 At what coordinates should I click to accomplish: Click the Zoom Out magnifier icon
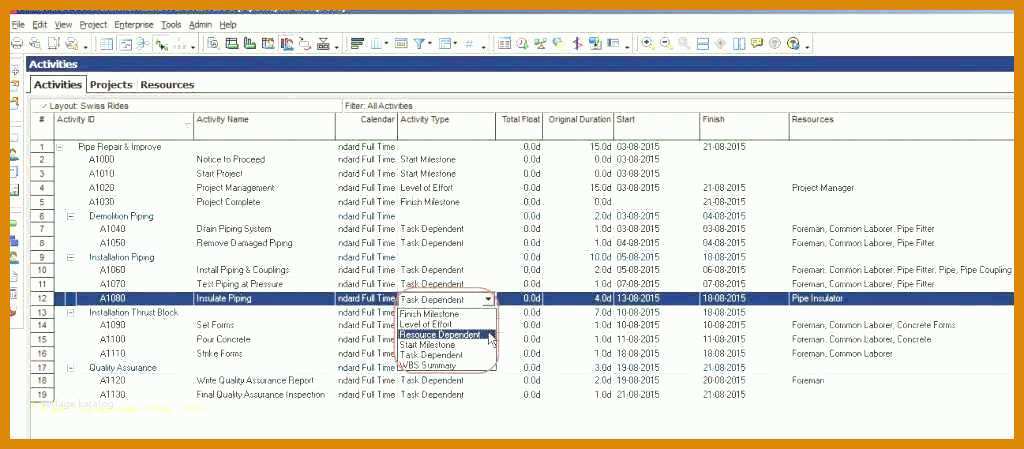coord(665,44)
